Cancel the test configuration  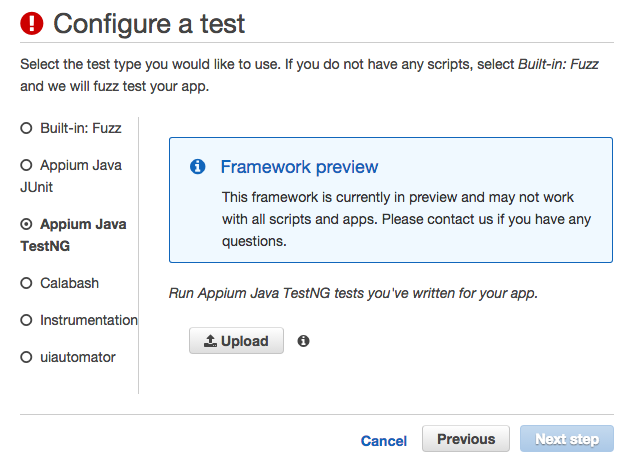[x=384, y=441]
